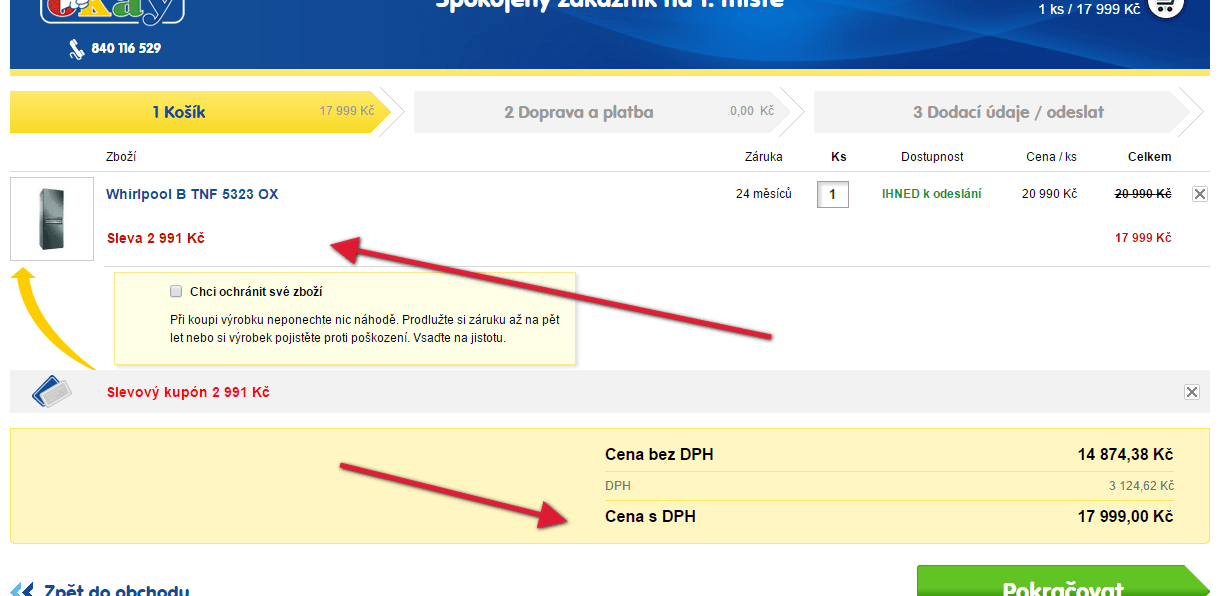The height and width of the screenshot is (596, 1220).
Task: Click the crossed-out total 20 990 Kč
Action: (x=1143, y=194)
